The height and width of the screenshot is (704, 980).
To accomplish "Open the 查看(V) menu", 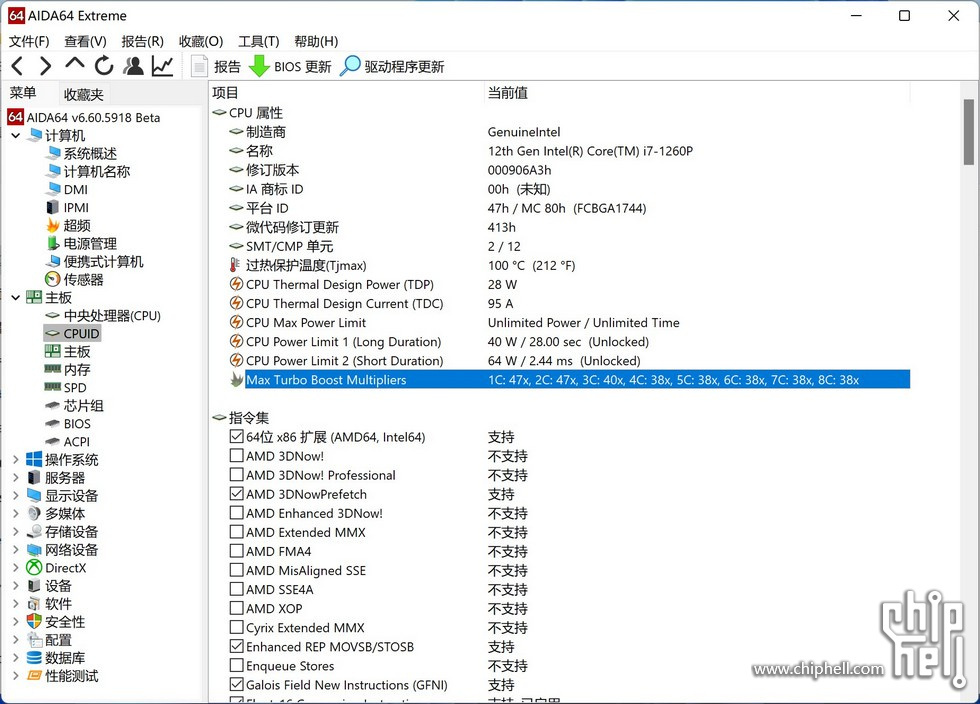I will point(86,41).
